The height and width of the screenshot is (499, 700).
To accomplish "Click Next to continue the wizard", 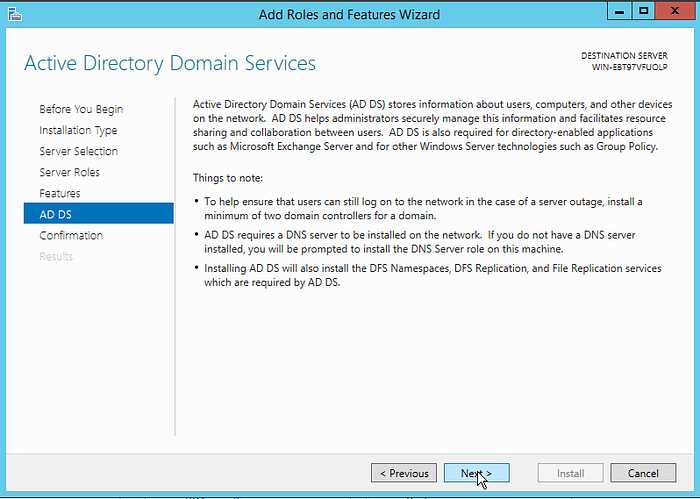I will 476,473.
